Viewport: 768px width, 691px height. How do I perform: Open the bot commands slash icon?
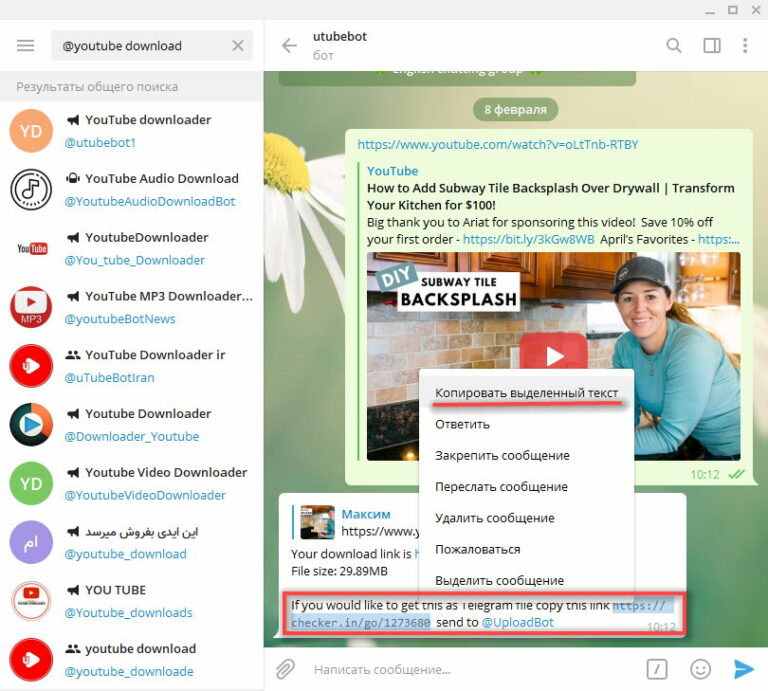pyautogui.click(x=657, y=669)
